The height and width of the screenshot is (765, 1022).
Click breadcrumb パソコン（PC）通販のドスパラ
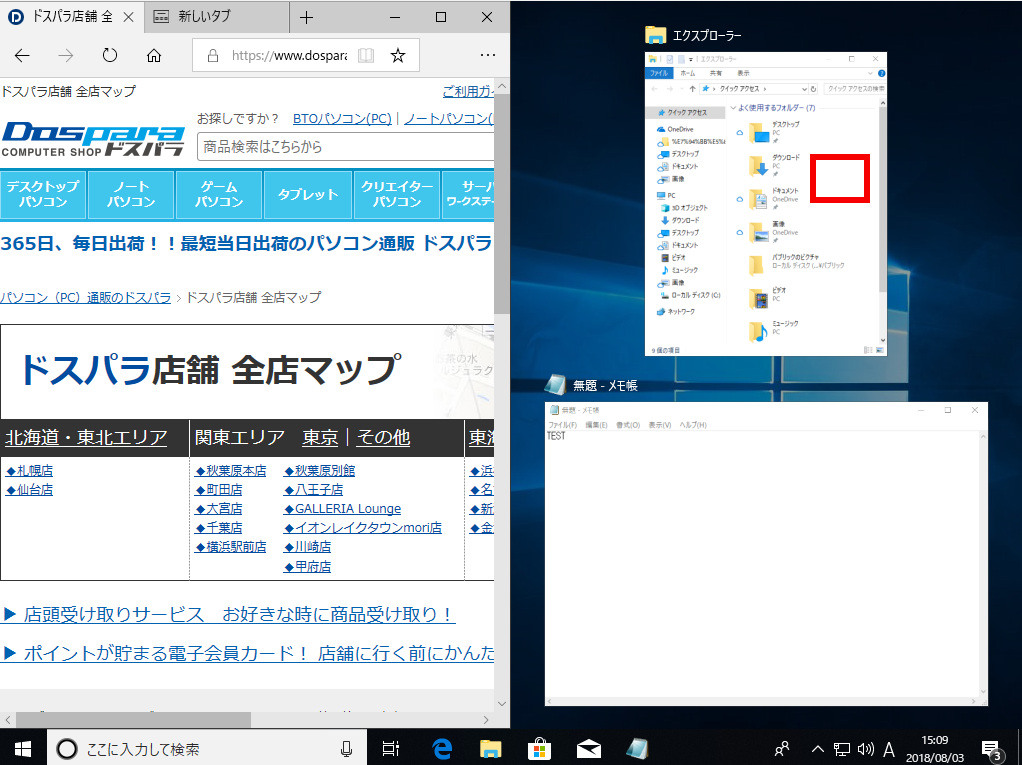click(x=85, y=298)
